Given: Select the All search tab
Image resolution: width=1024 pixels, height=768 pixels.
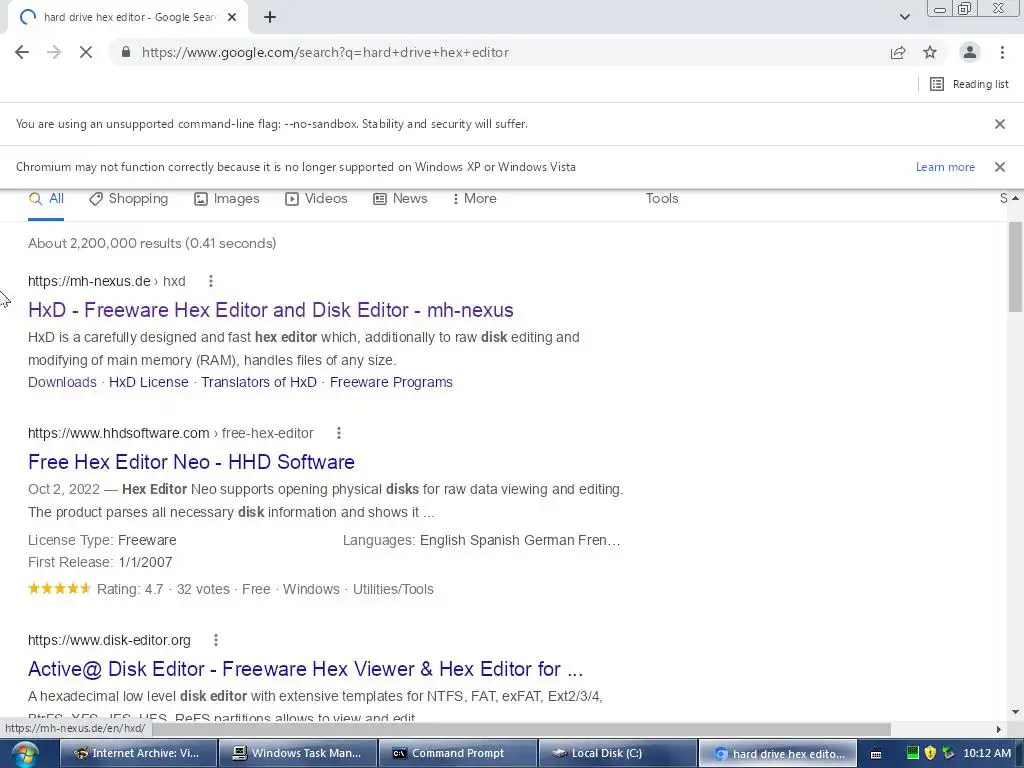Looking at the screenshot, I should coord(46,199).
